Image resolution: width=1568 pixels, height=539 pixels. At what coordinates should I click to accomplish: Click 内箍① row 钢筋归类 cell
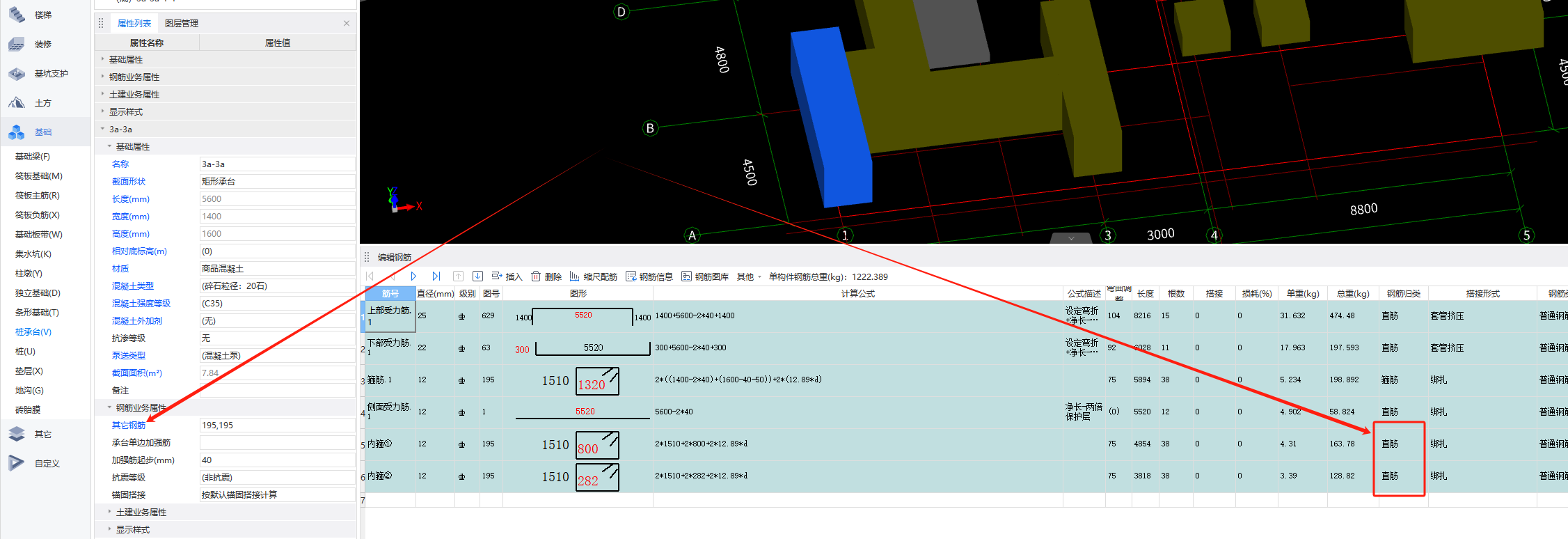pyautogui.click(x=1403, y=444)
